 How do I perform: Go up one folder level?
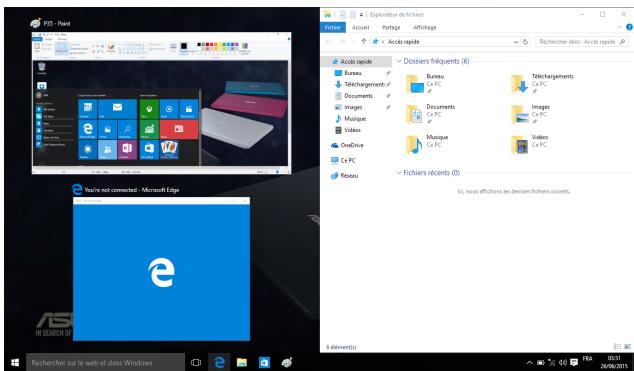pos(363,41)
